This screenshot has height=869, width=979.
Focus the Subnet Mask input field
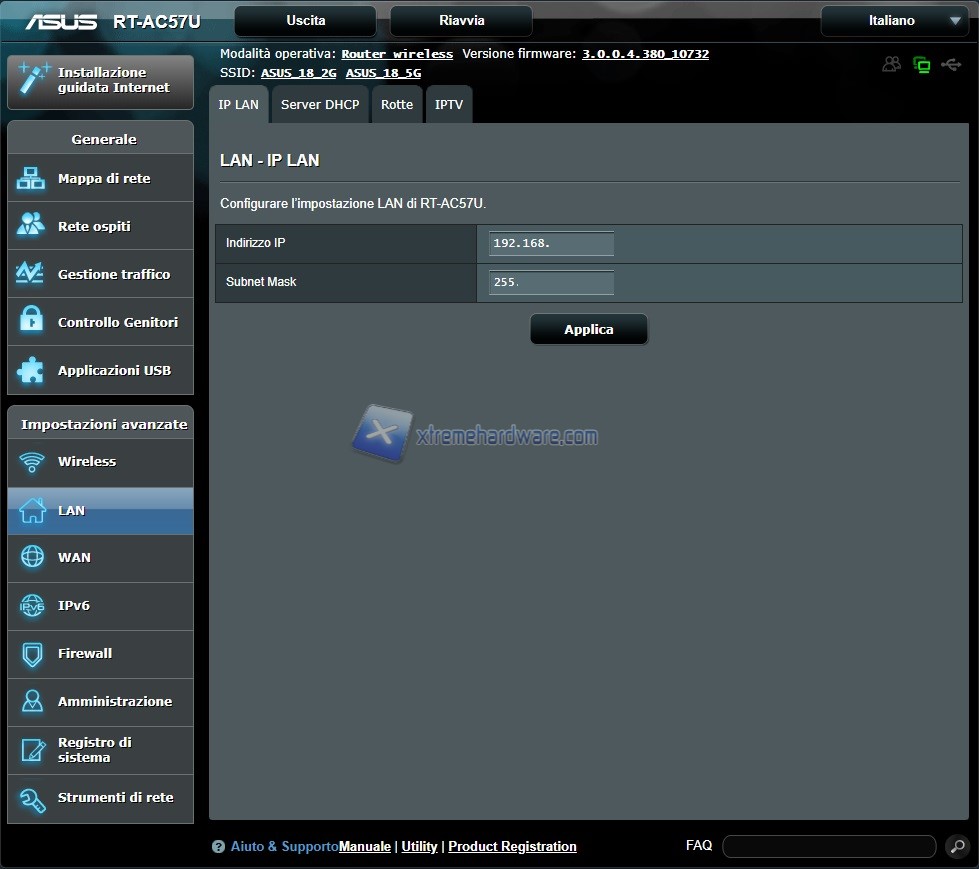(x=551, y=283)
